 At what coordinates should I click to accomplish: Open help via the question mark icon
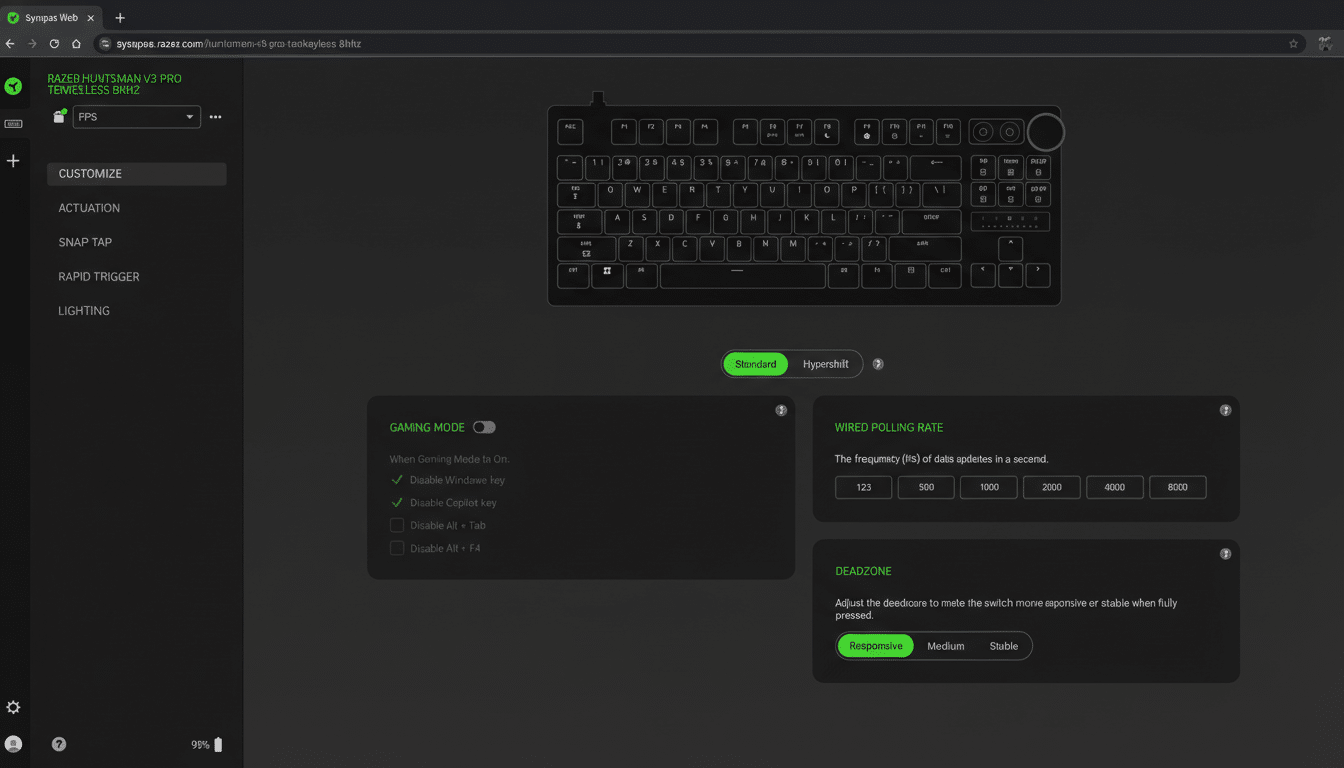(x=58, y=744)
